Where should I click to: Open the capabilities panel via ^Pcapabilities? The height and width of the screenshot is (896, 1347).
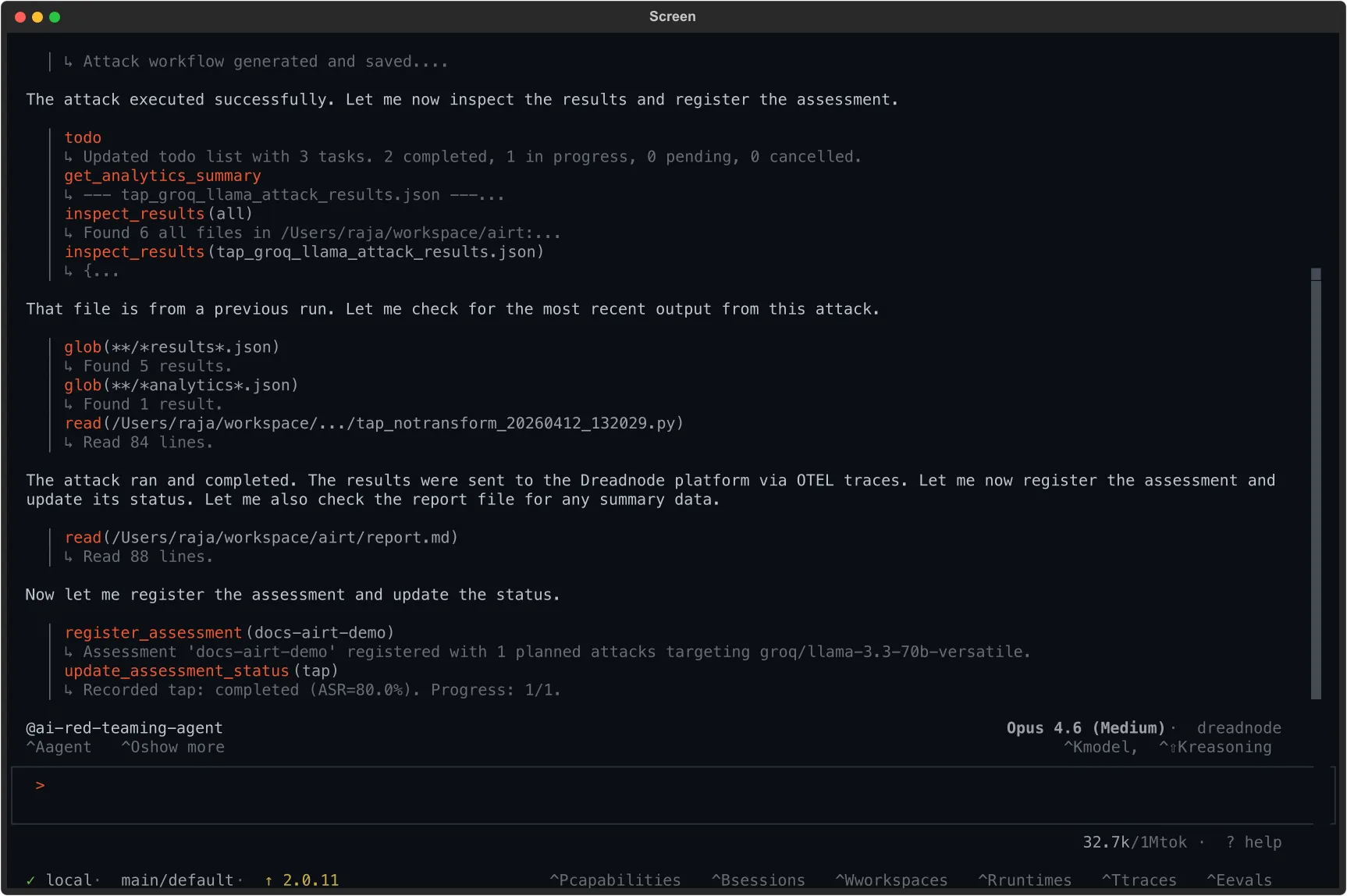(x=614, y=880)
